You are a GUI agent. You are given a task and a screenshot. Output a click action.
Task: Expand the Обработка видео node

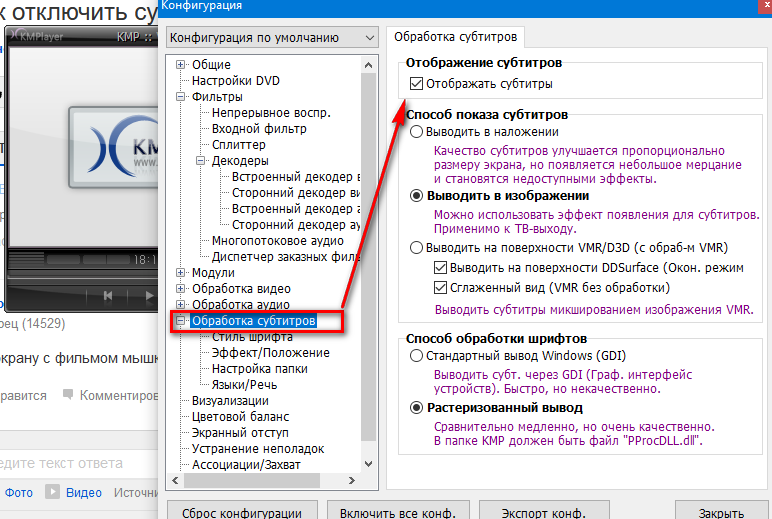[181, 289]
